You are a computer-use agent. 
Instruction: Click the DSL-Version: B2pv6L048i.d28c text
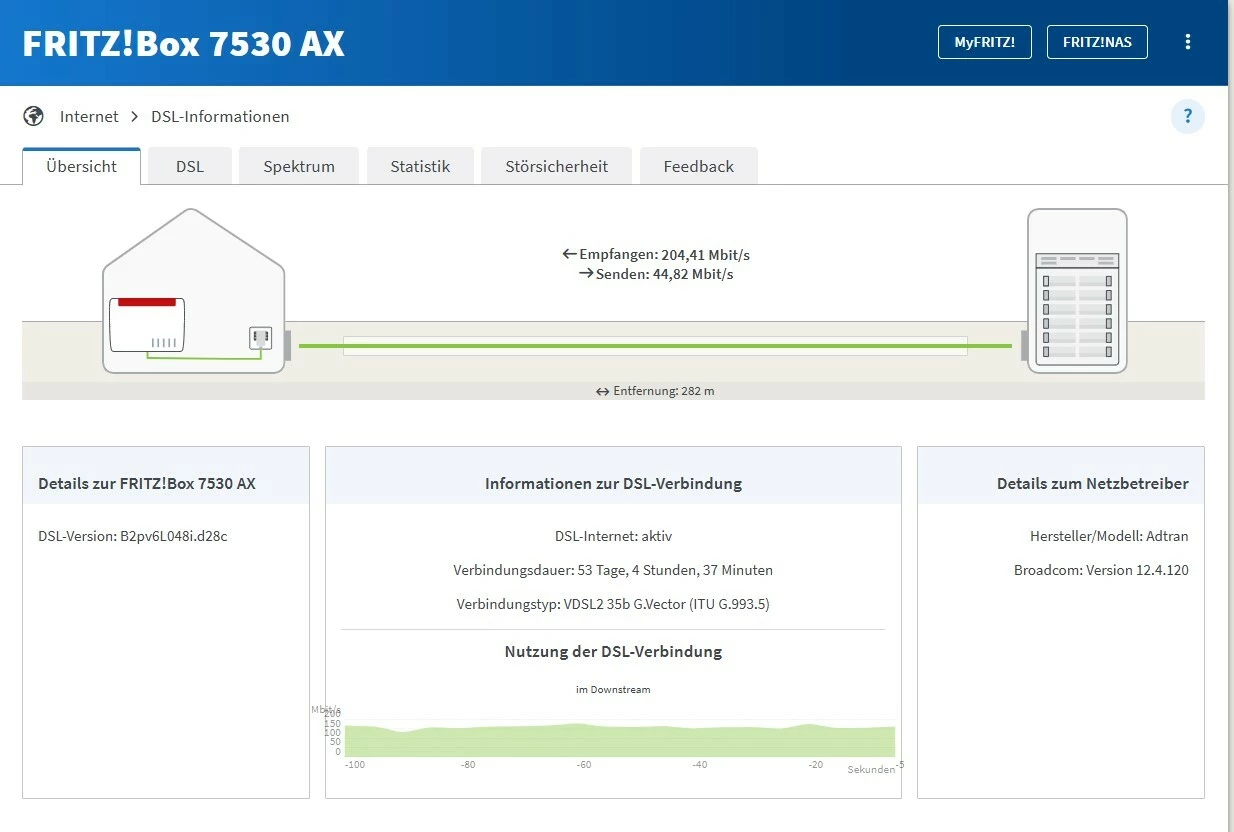point(133,536)
